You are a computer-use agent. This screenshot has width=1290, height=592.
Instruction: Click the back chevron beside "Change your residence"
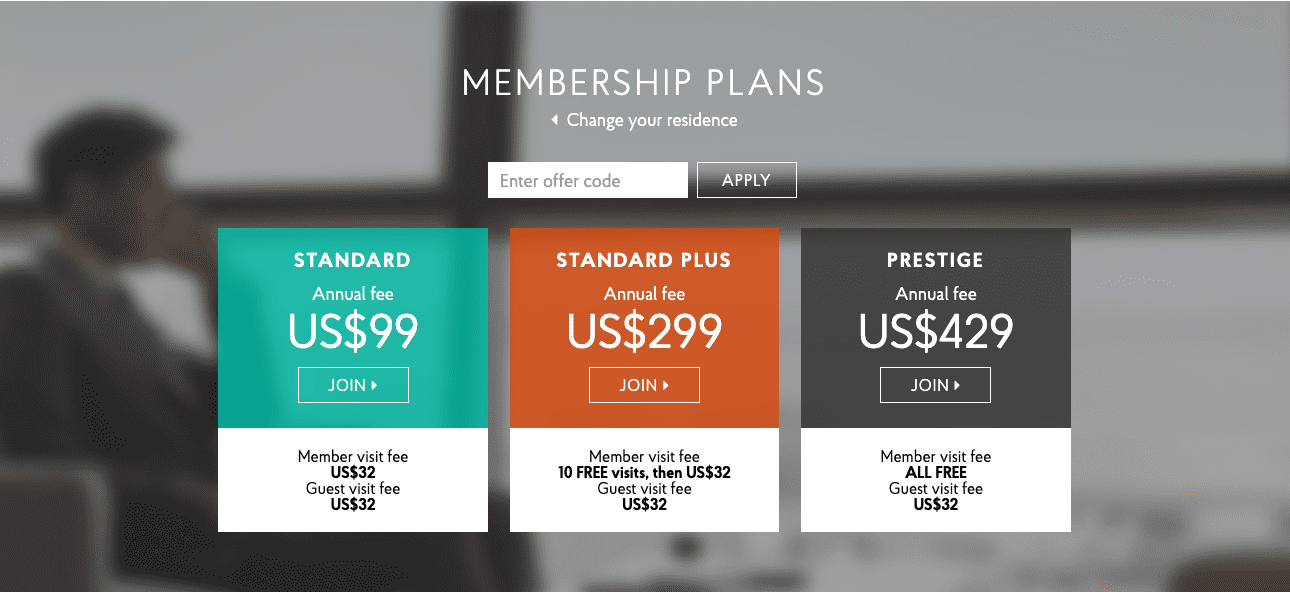(x=555, y=118)
